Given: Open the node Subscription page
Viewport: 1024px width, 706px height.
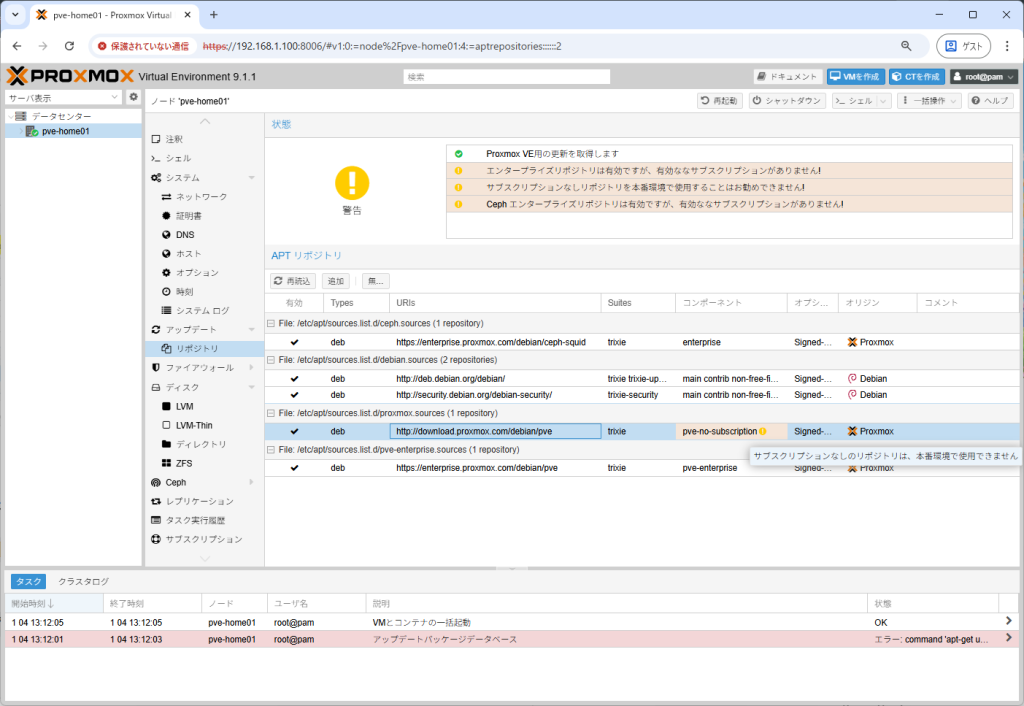Looking at the screenshot, I should click(x=205, y=539).
